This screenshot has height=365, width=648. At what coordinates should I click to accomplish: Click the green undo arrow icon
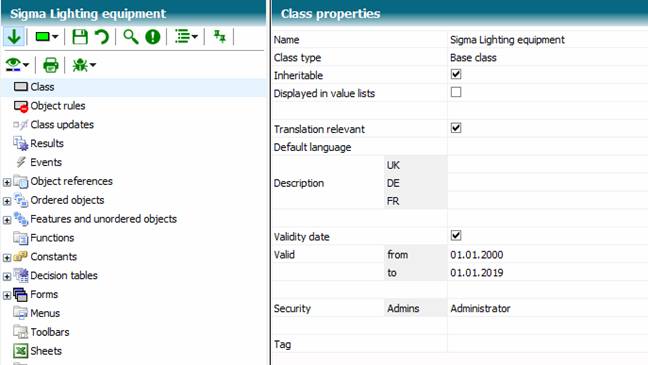click(x=101, y=37)
